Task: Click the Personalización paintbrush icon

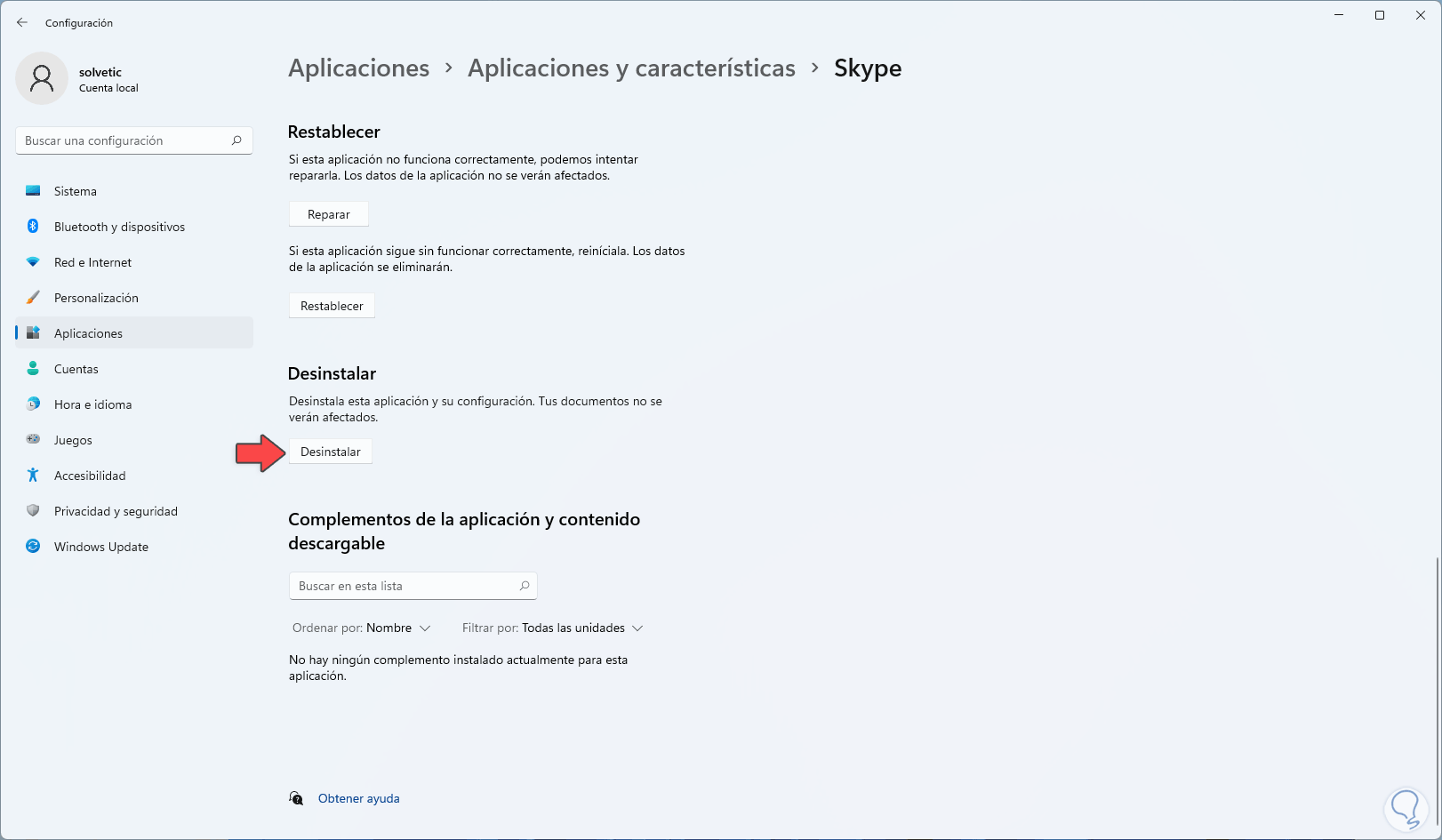Action: click(33, 298)
